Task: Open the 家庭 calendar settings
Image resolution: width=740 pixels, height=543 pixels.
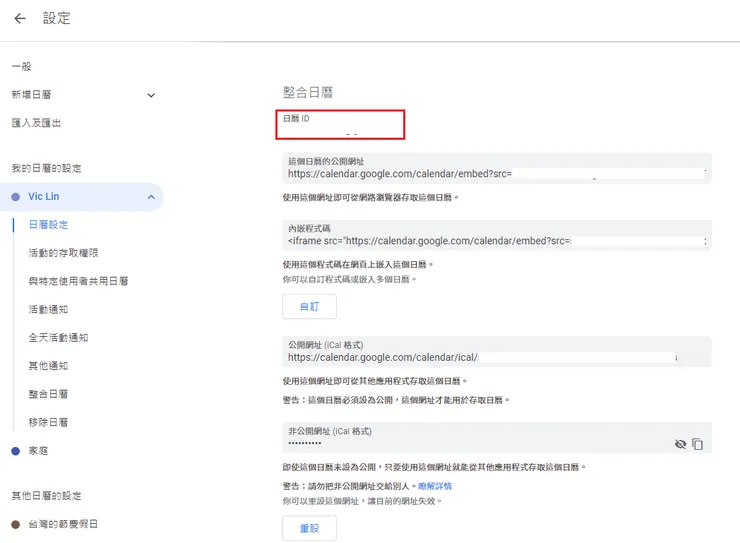Action: click(38, 451)
